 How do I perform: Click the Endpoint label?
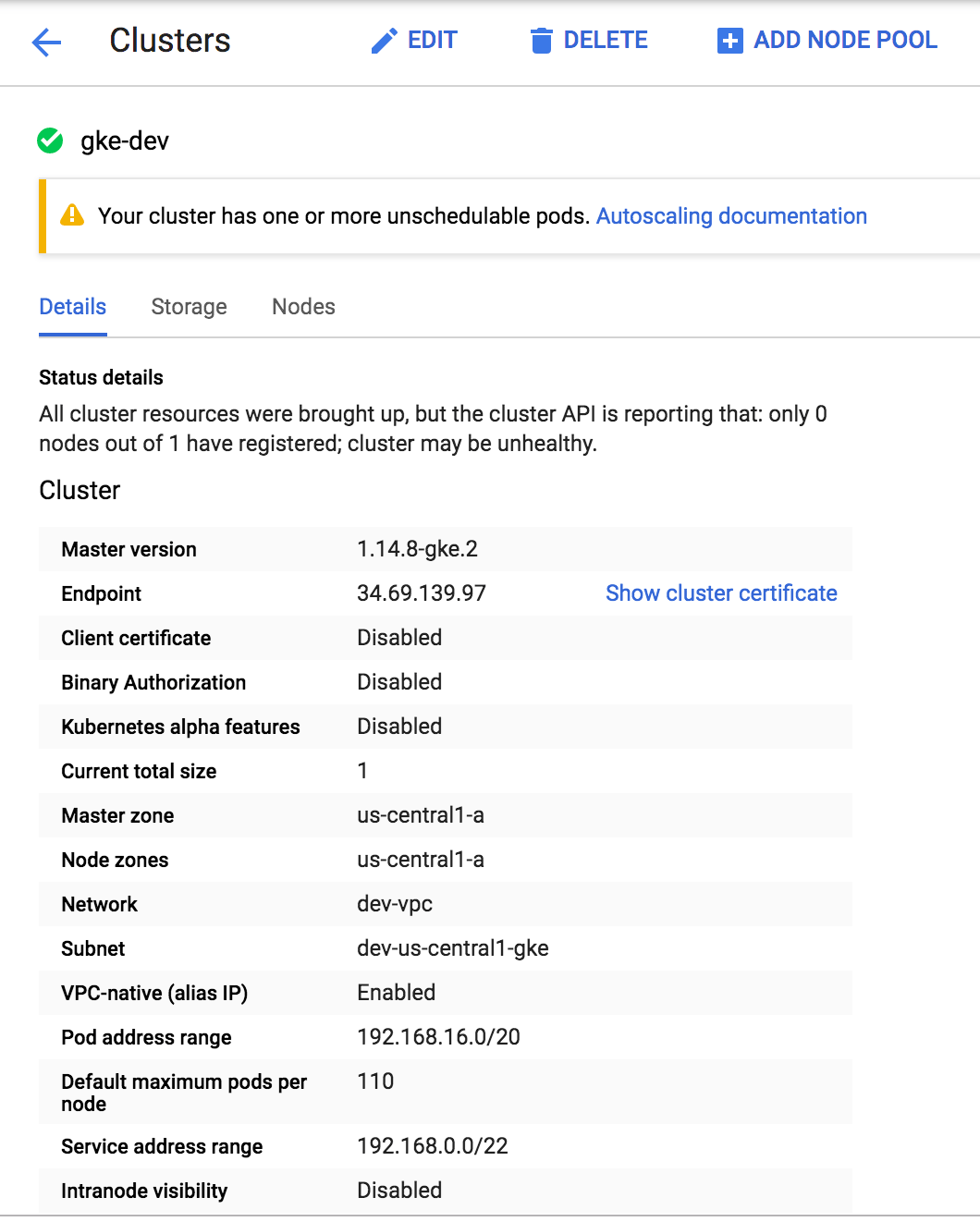coord(102,594)
